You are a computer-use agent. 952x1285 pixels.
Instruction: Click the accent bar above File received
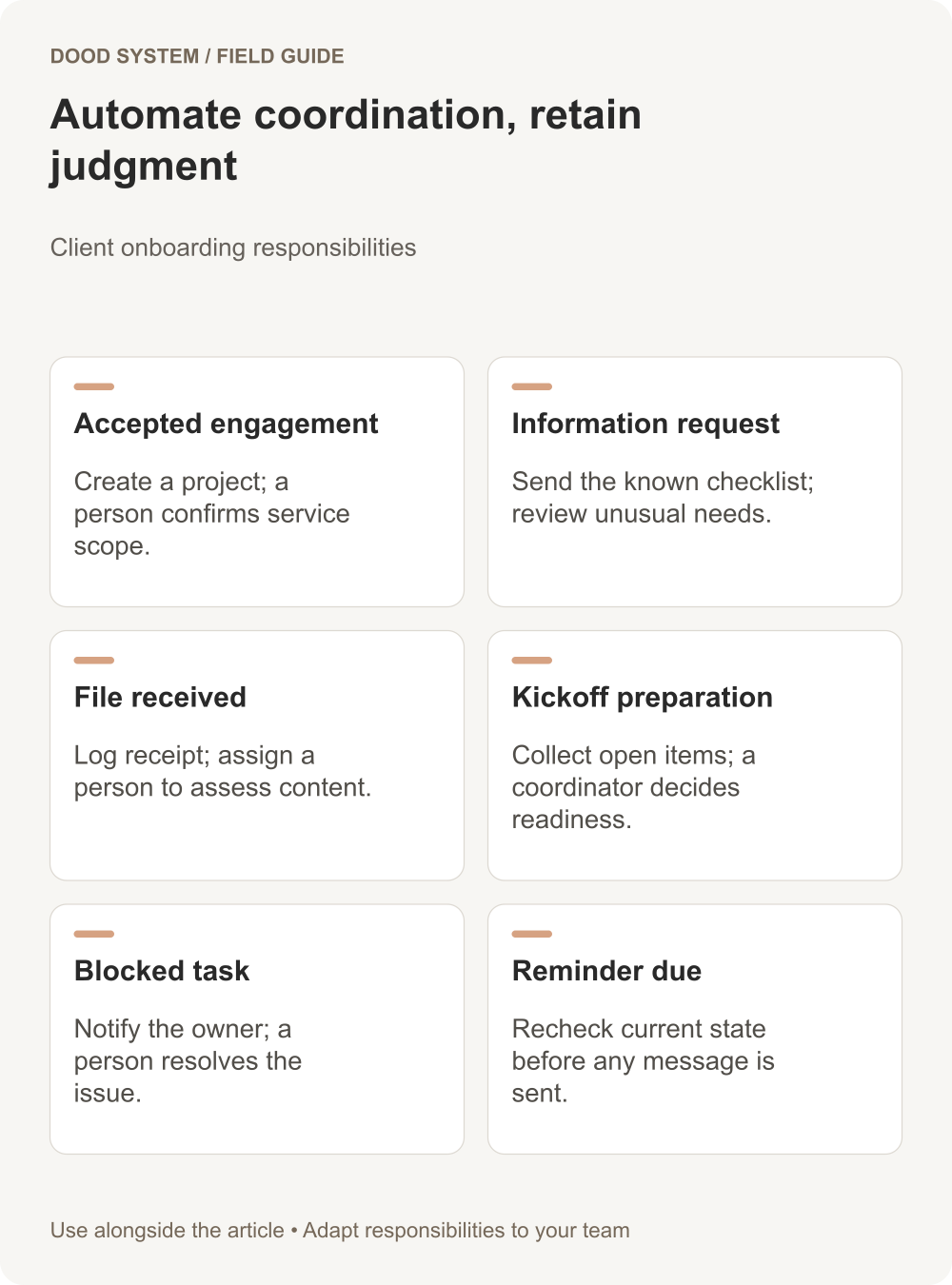pos(94,660)
